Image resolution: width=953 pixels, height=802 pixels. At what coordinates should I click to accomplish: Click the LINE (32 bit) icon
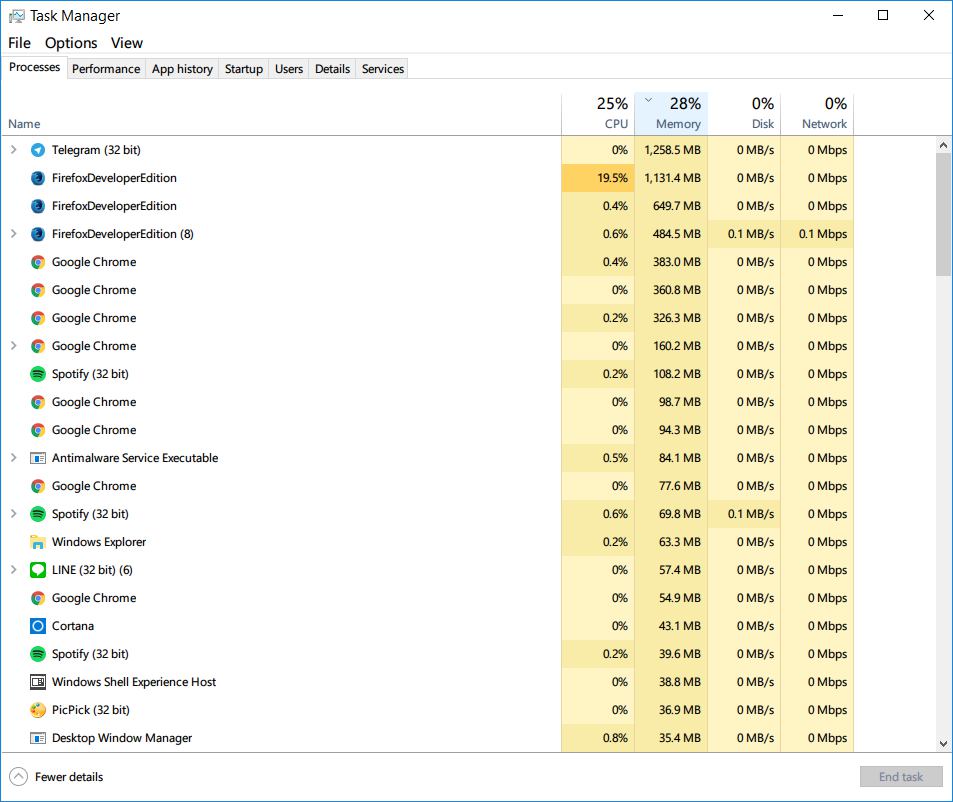tap(38, 570)
